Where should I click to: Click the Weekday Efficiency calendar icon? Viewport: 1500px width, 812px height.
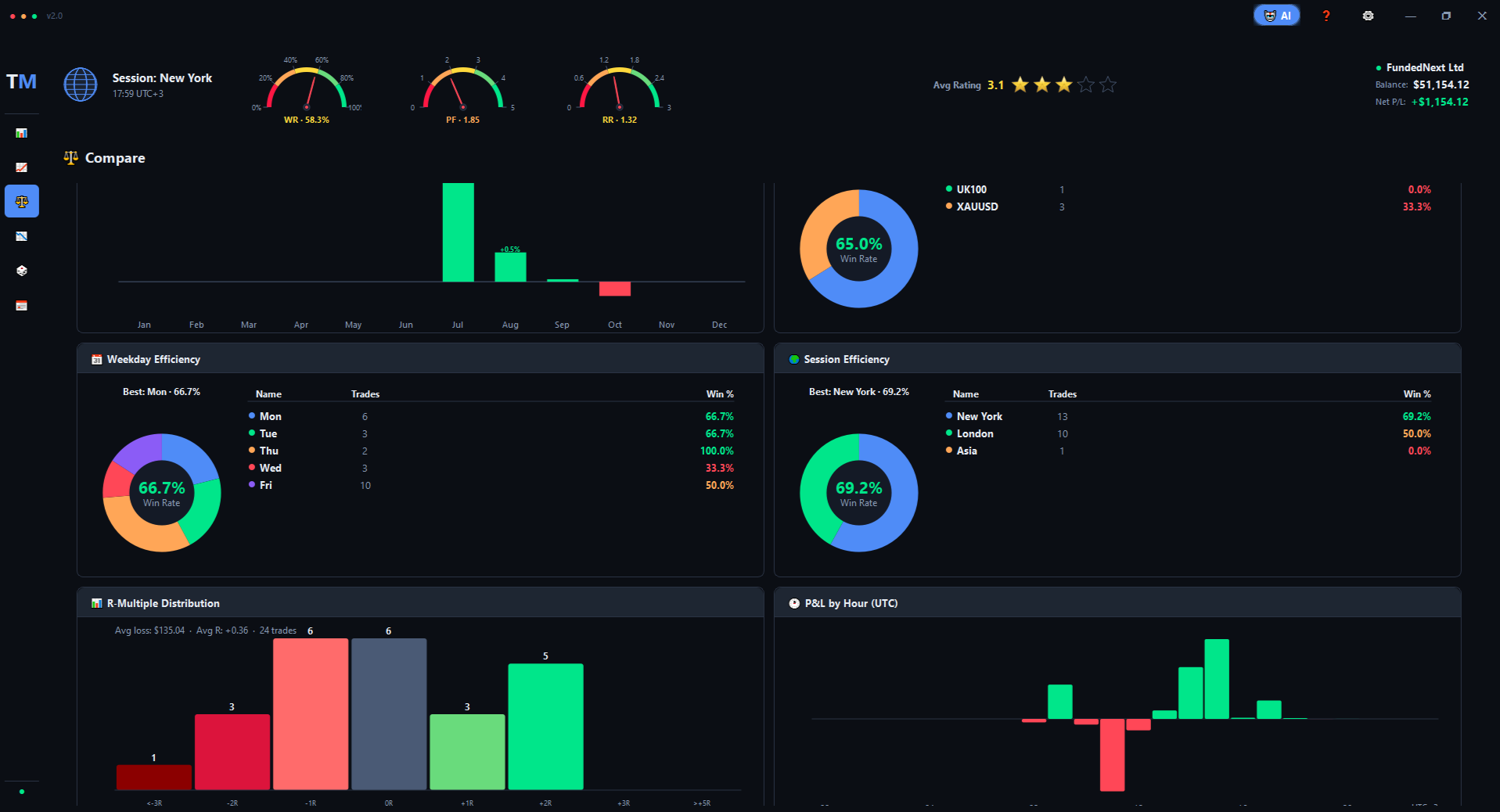tap(97, 360)
